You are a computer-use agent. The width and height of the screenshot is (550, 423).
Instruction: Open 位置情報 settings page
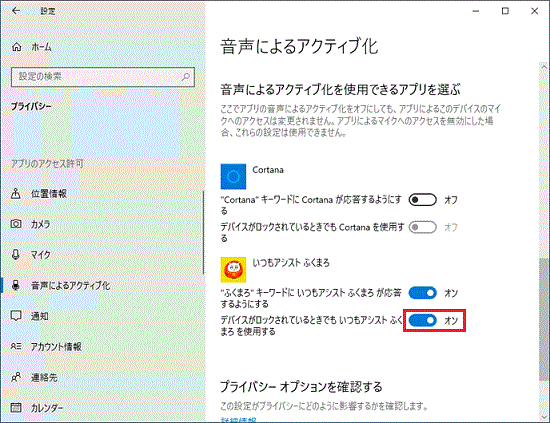coord(49,194)
